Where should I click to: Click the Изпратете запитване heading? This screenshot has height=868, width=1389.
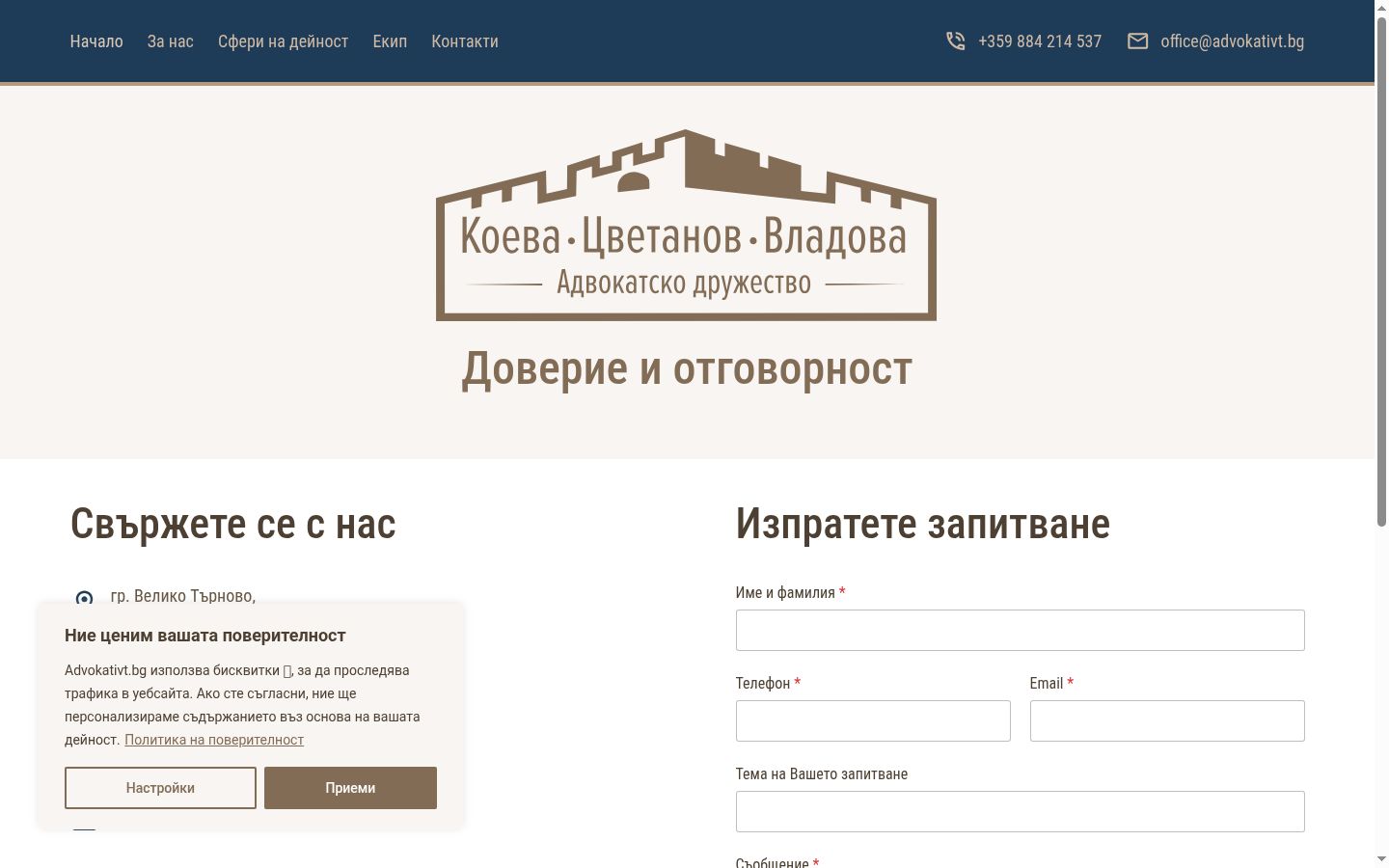[x=923, y=525]
